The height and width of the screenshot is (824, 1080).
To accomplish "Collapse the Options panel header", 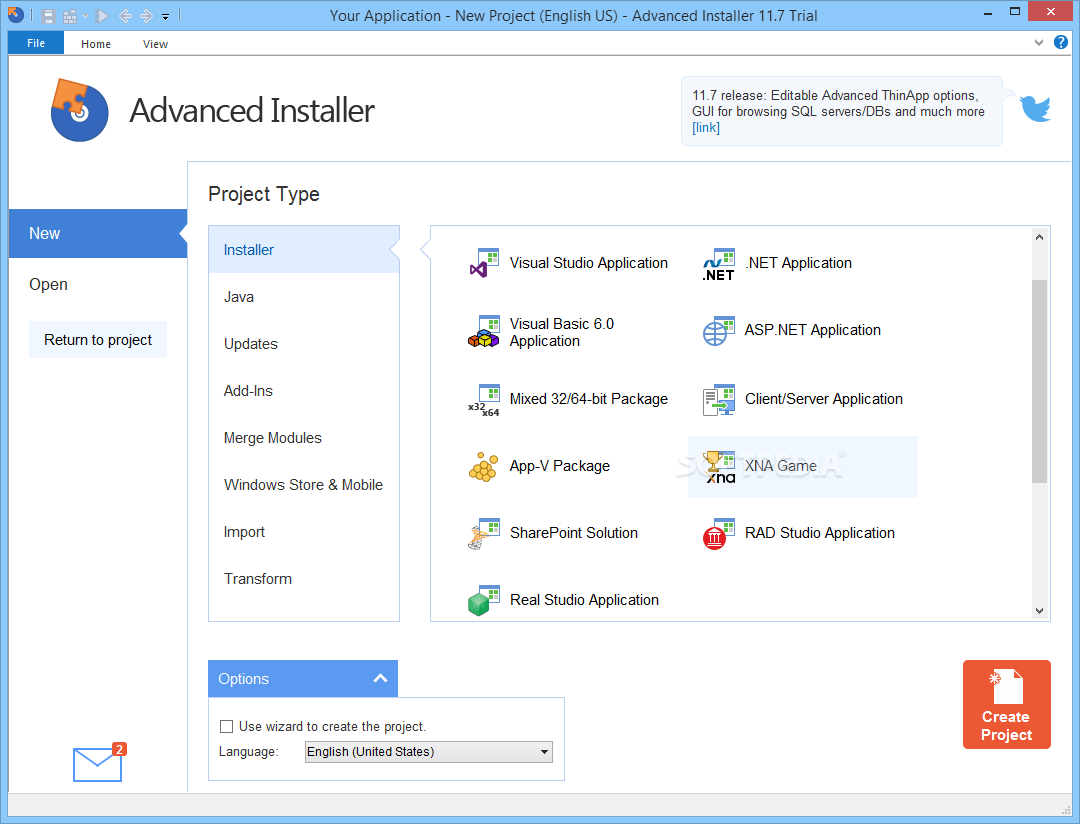I will tap(303, 679).
